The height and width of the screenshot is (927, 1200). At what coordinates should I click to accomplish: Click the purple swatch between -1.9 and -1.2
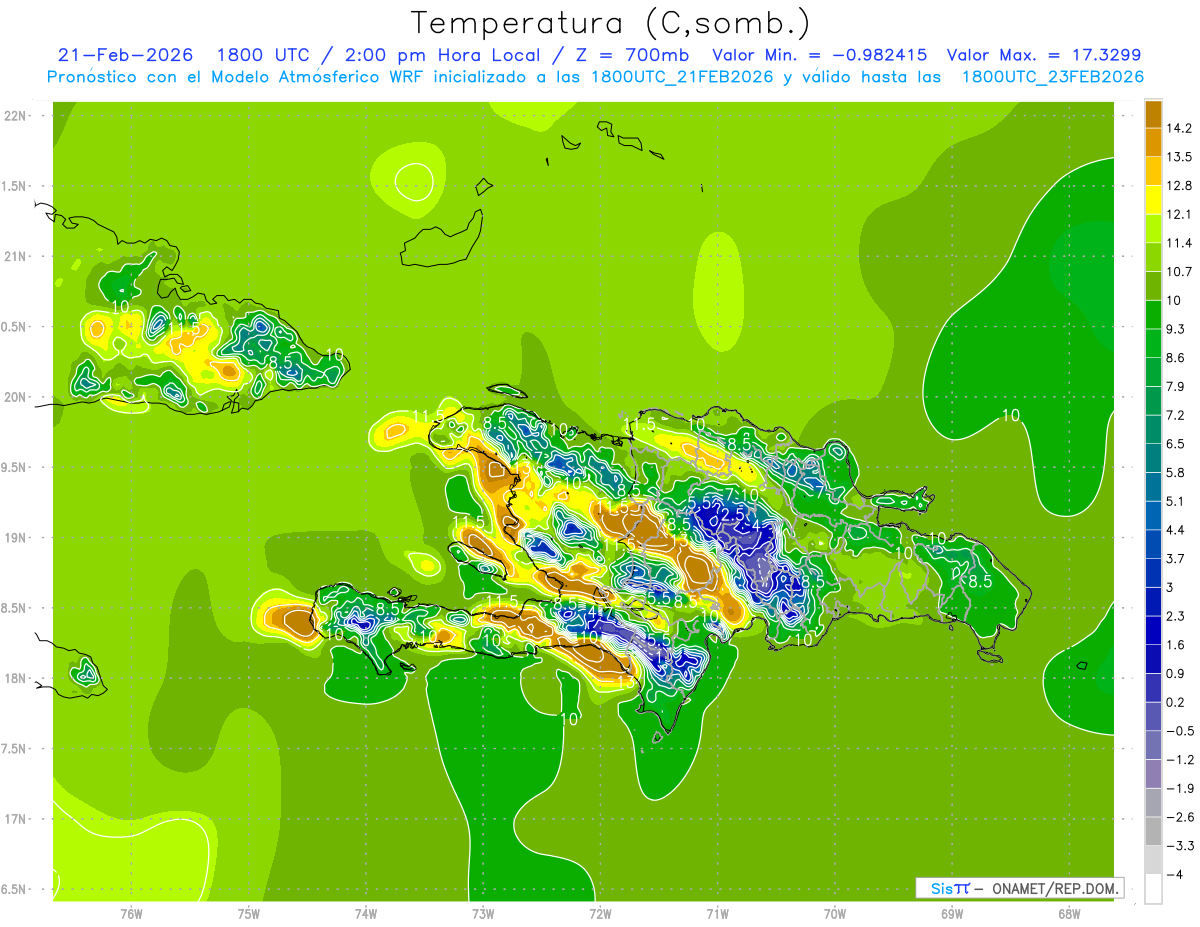[1153, 774]
